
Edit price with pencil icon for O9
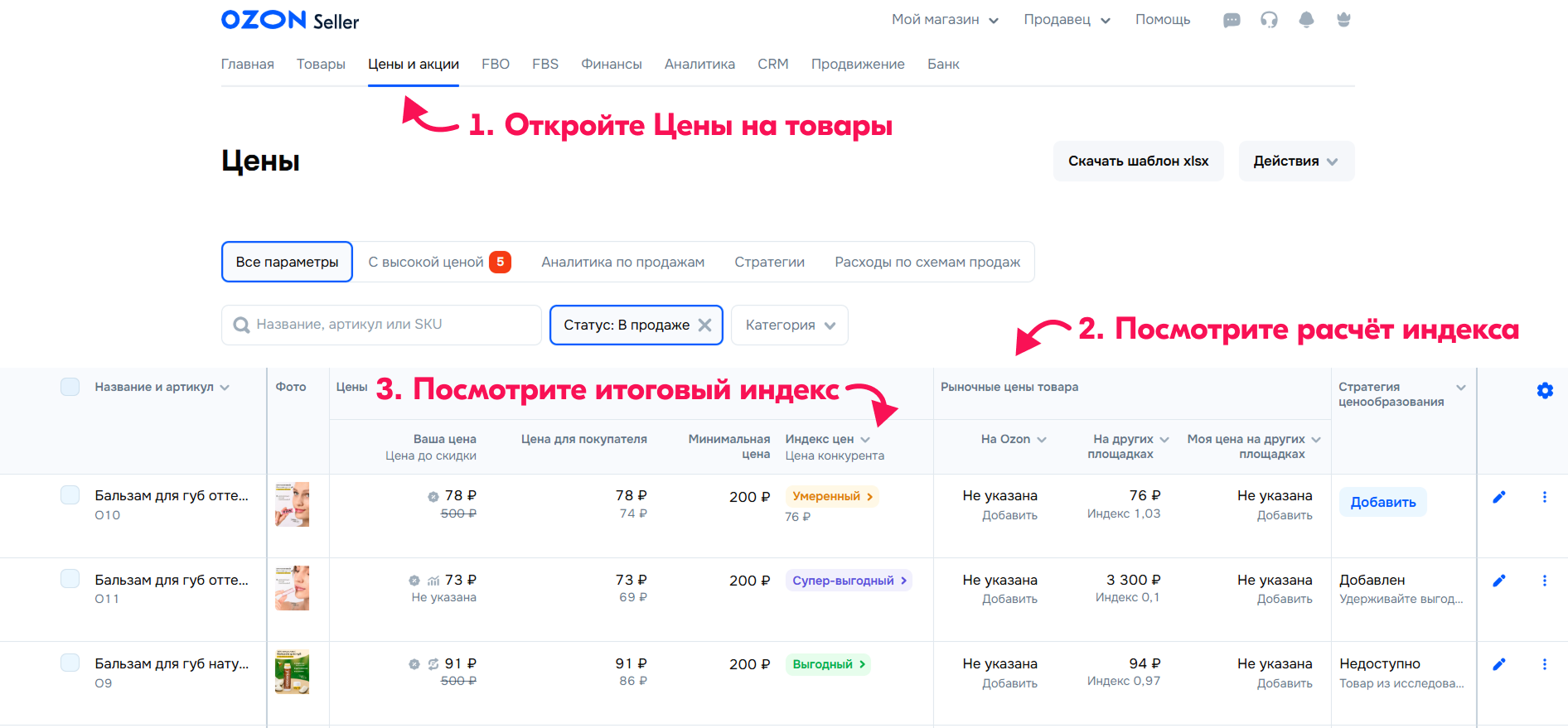[x=1498, y=664]
